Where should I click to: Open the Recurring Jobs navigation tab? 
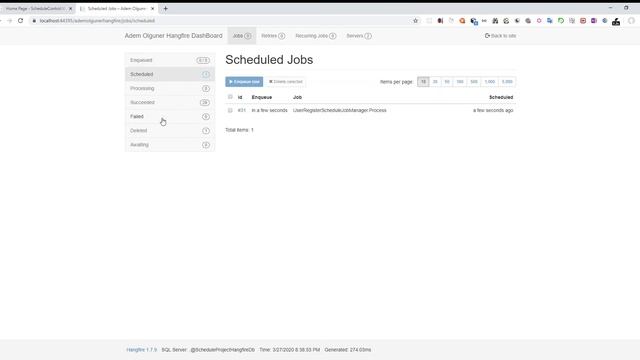coord(316,36)
